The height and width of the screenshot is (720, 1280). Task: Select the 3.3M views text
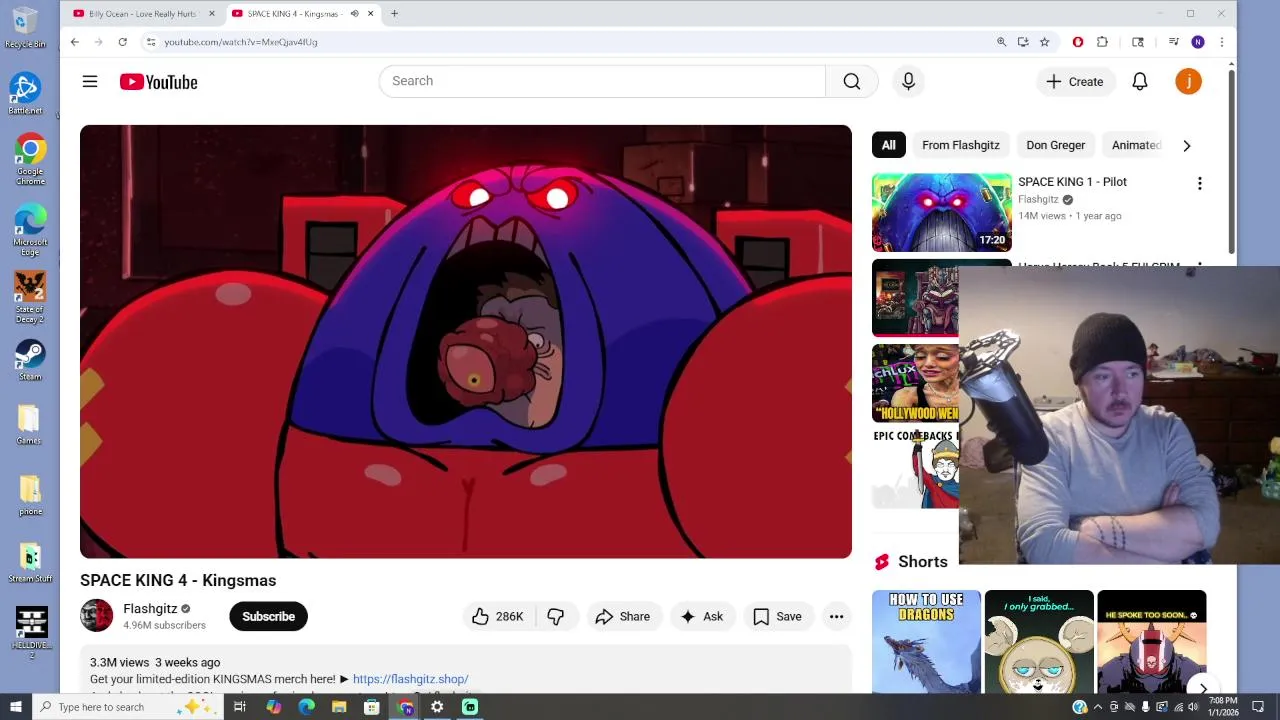click(119, 662)
